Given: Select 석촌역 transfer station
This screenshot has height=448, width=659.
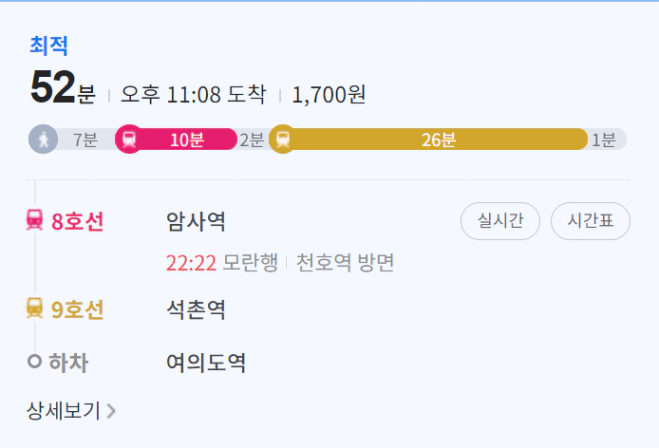Looking at the screenshot, I should click(x=196, y=310).
